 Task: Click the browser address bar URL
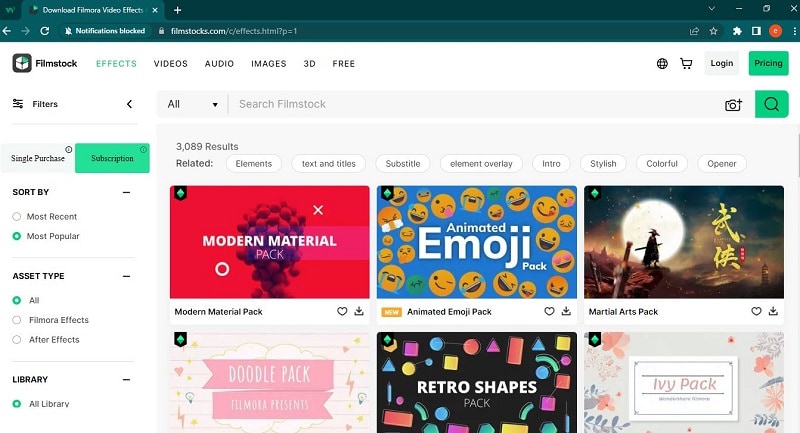pos(234,31)
